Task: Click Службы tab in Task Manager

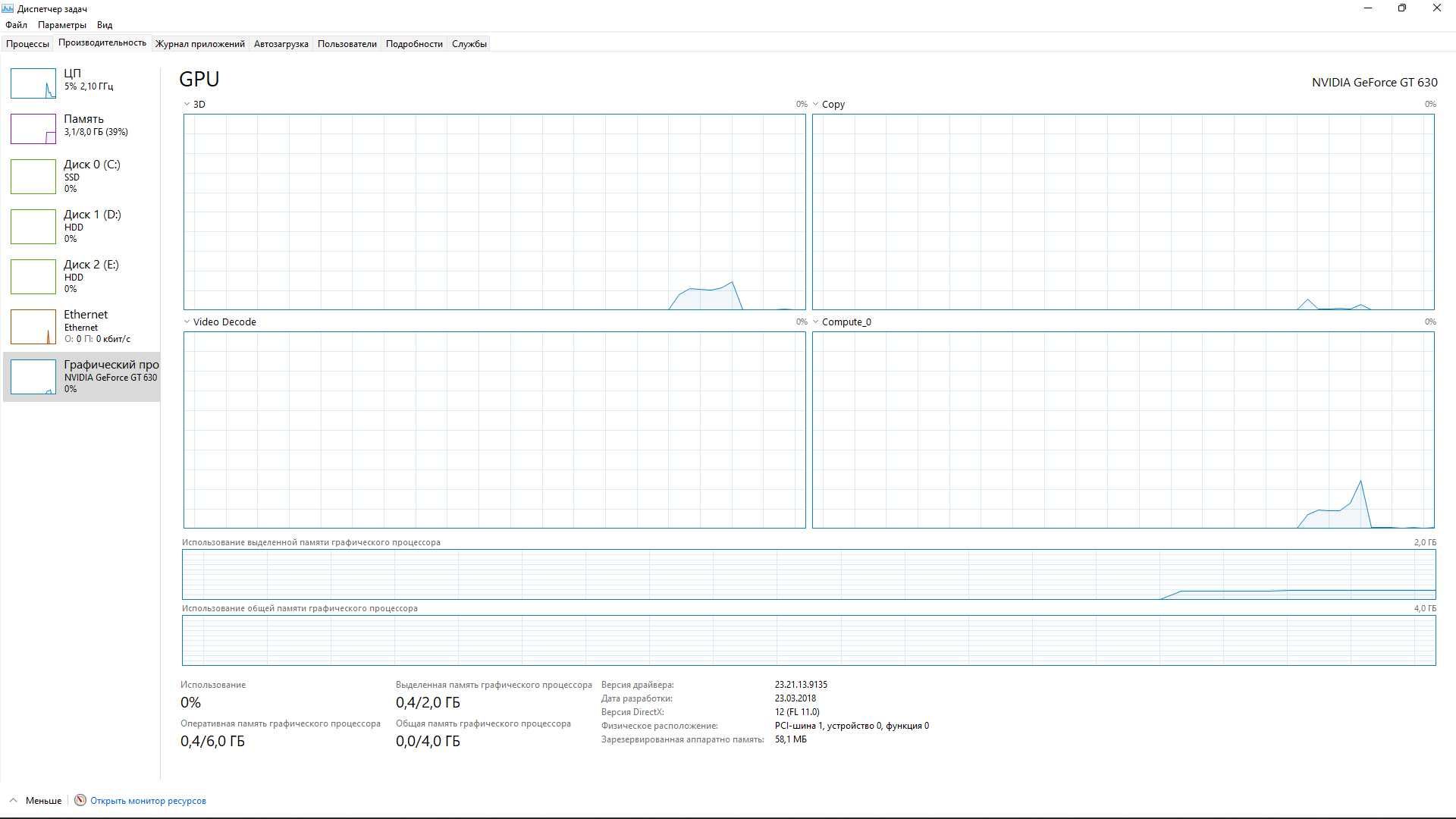Action: [468, 43]
